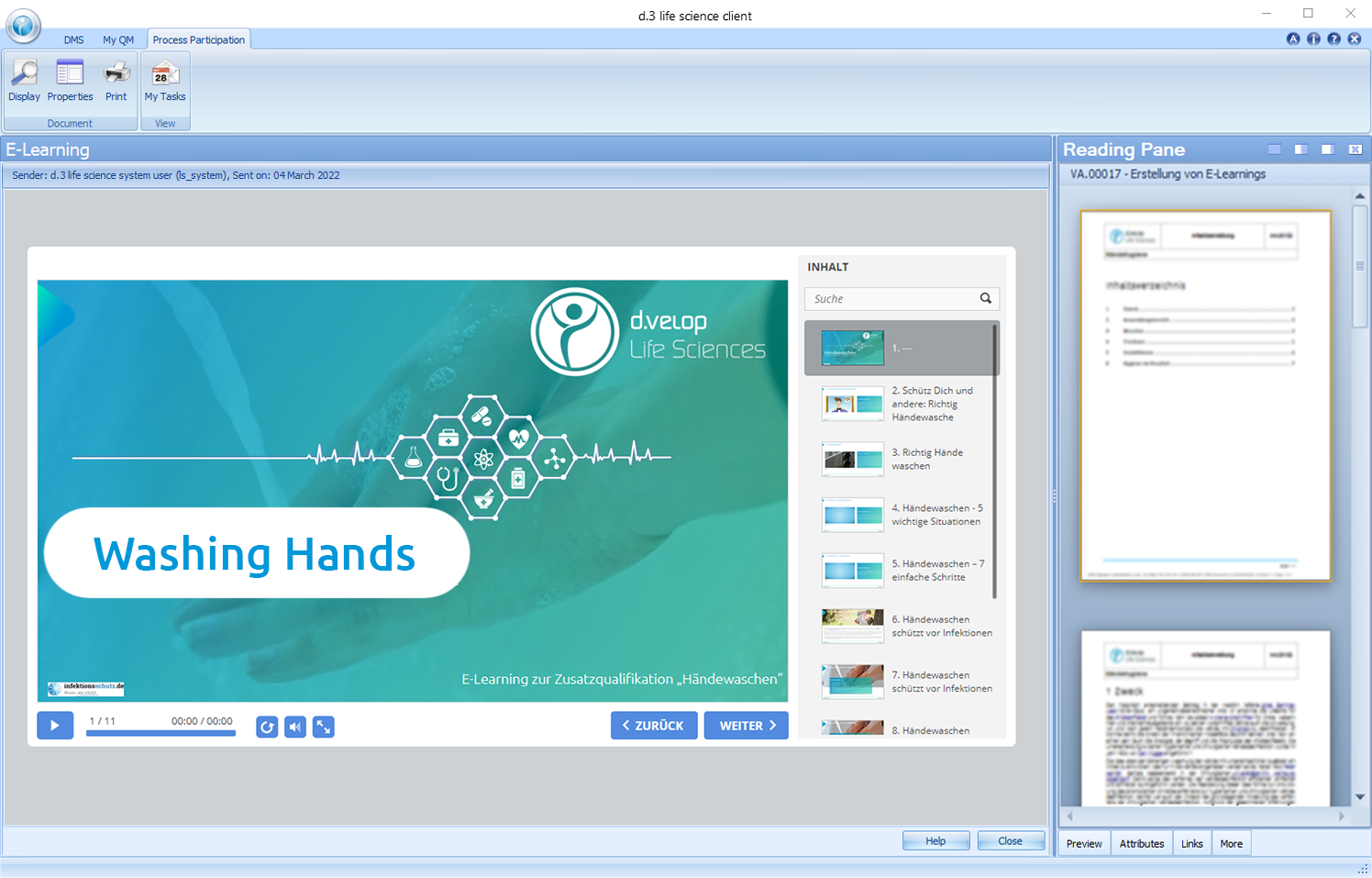This screenshot has width=1372, height=878.
Task: Click the Close button at the bottom
Action: (1011, 840)
